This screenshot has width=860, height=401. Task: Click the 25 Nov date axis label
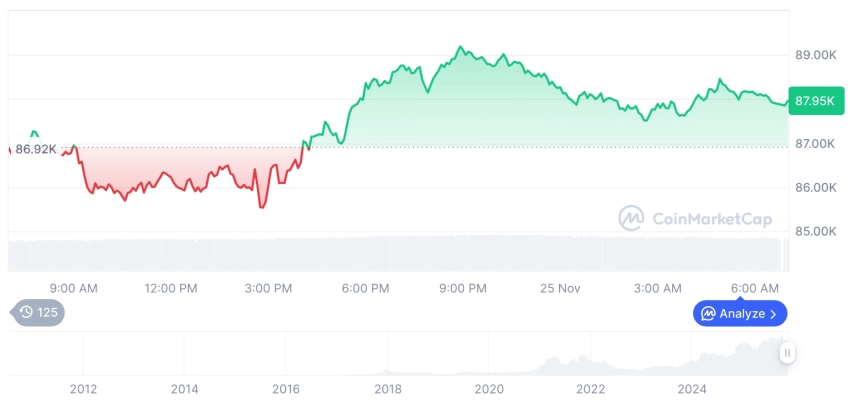(559, 288)
